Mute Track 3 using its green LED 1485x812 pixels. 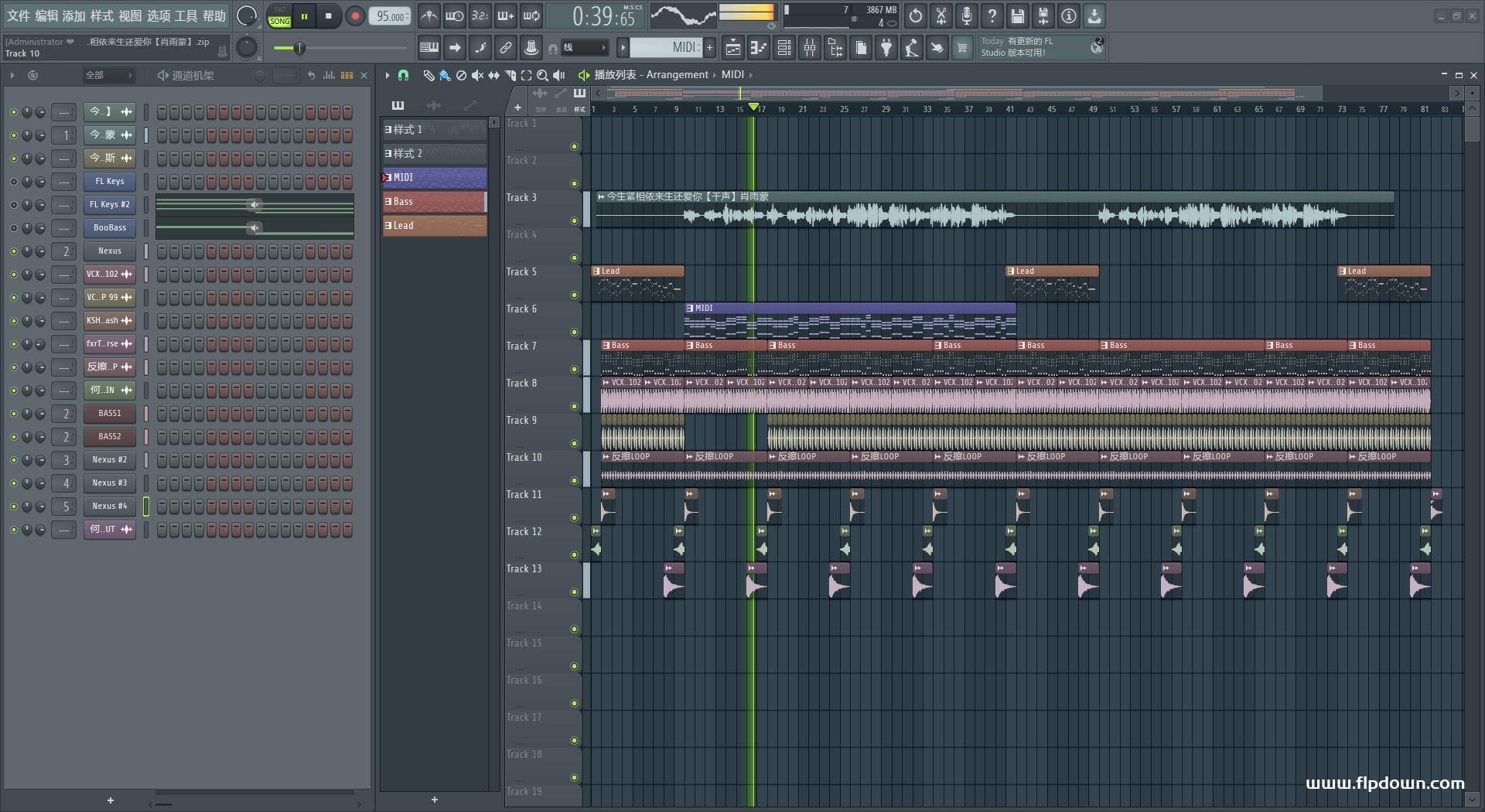pos(574,221)
